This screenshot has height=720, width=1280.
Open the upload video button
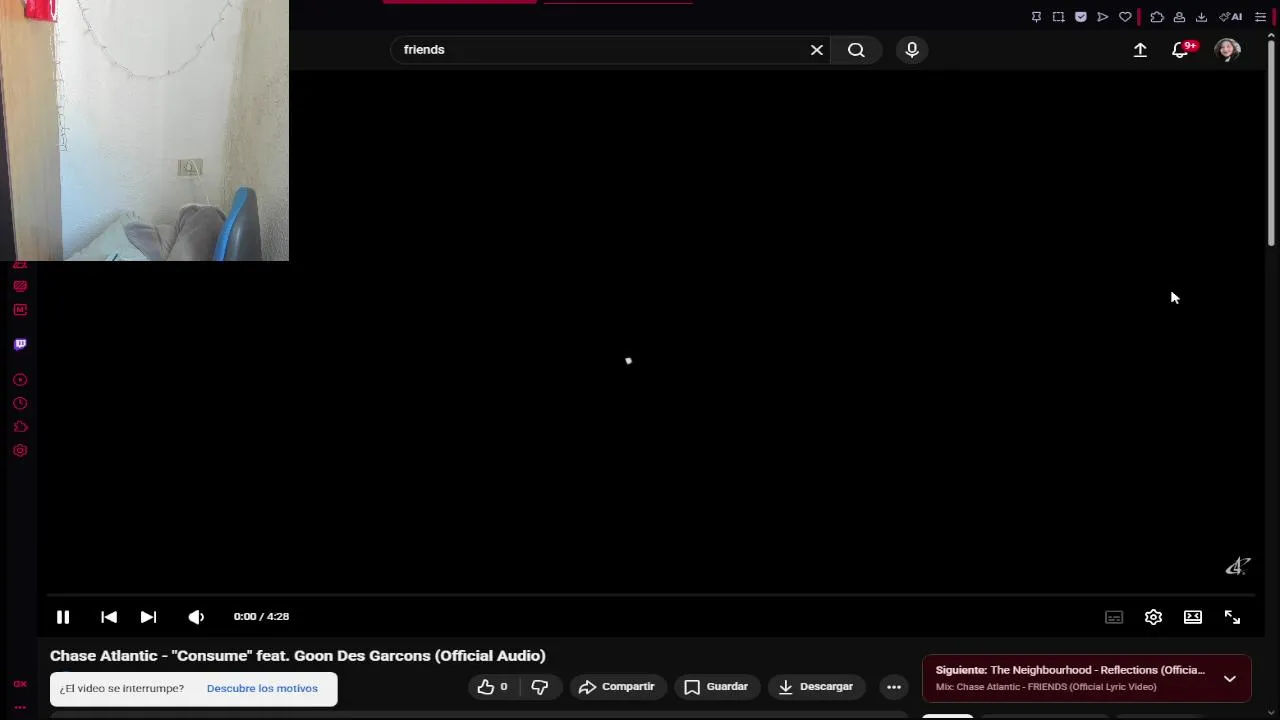[1140, 50]
